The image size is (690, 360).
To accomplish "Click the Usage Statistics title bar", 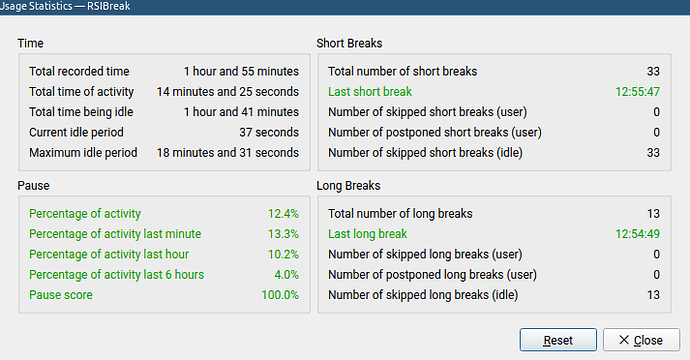I will click(345, 7).
